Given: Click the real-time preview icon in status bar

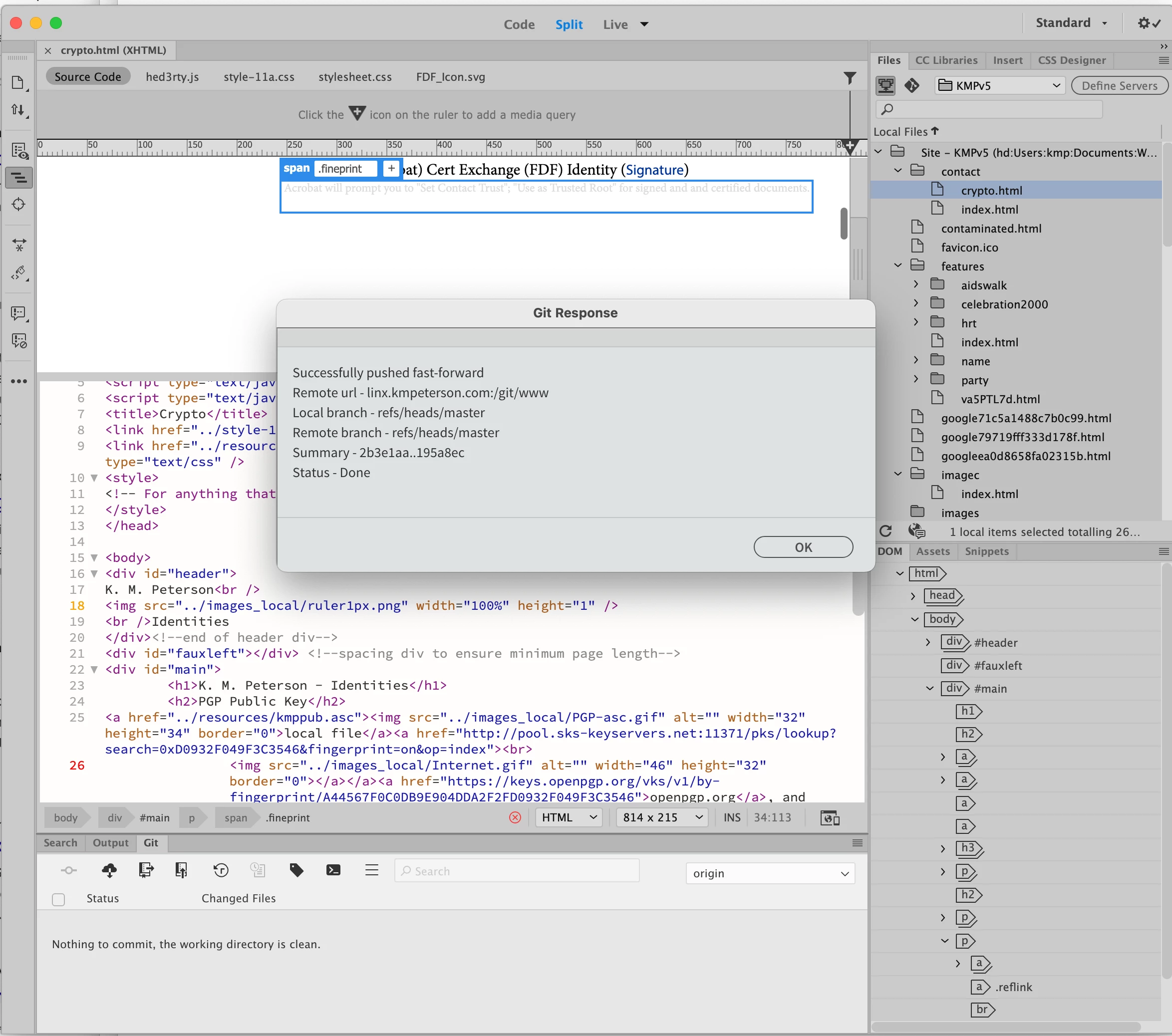Looking at the screenshot, I should 830,817.
